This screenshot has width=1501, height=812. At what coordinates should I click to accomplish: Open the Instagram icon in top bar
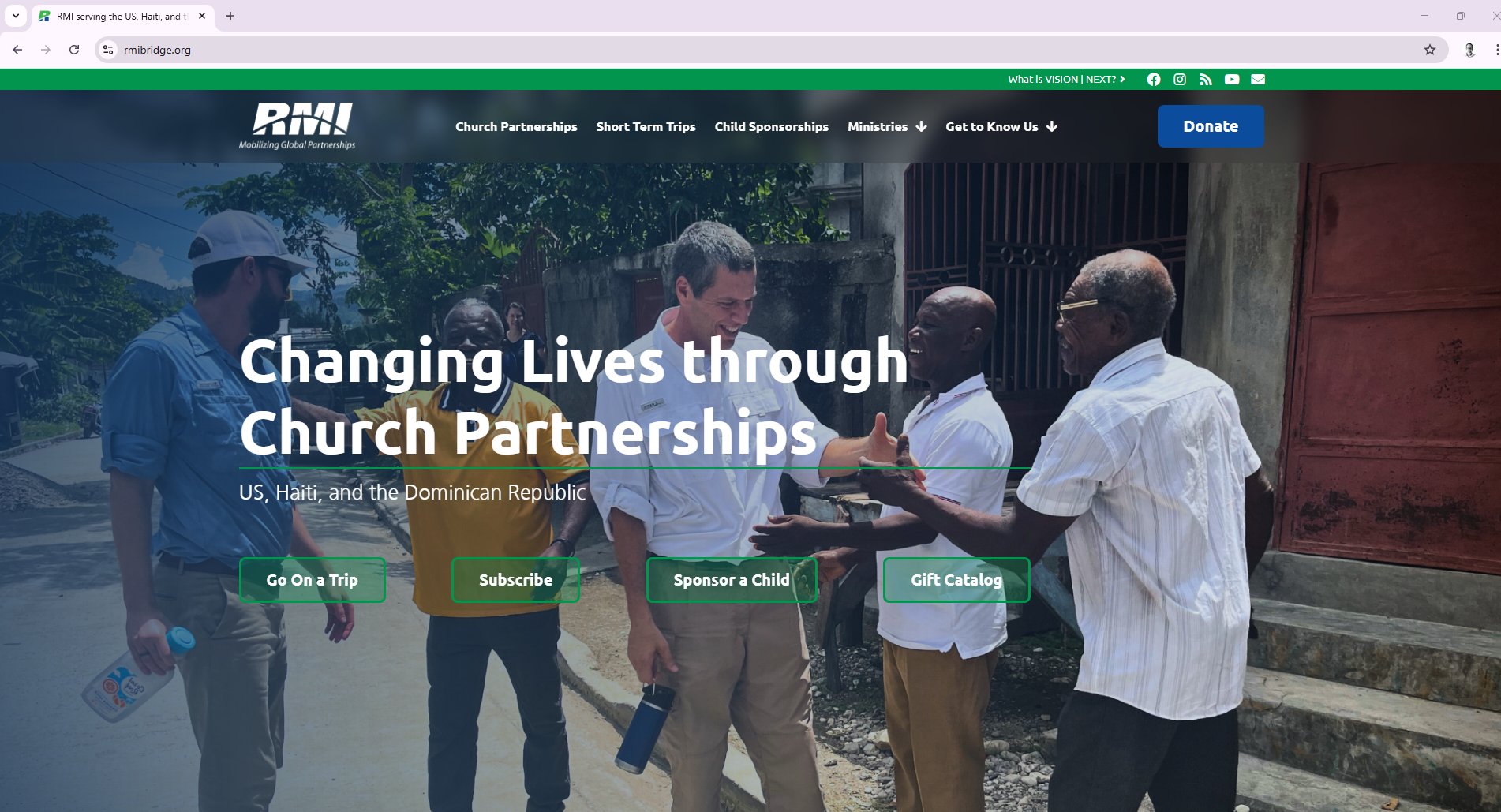[1179, 79]
